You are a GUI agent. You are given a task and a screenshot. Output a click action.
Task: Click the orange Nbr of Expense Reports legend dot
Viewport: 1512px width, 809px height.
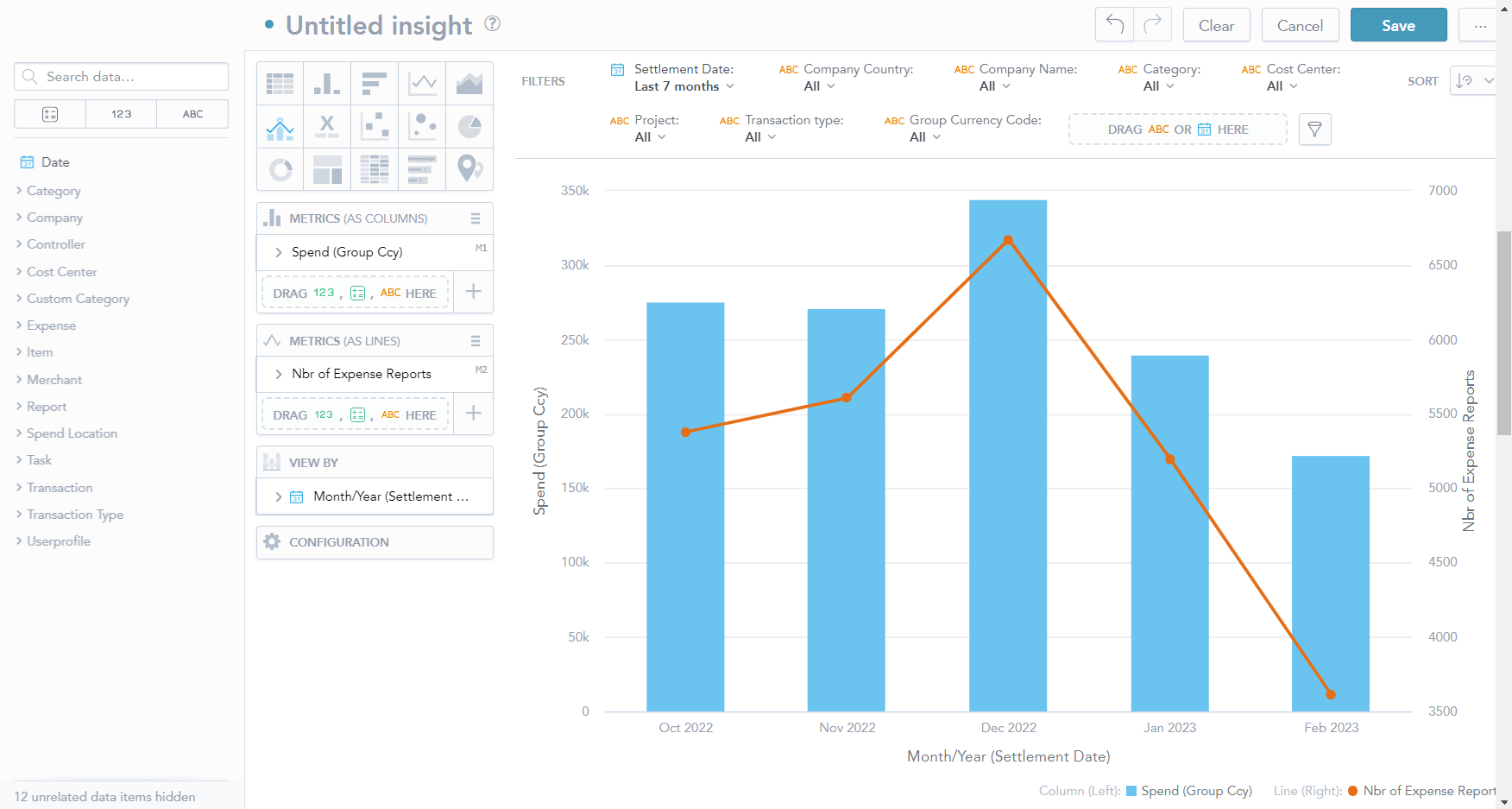(1352, 791)
